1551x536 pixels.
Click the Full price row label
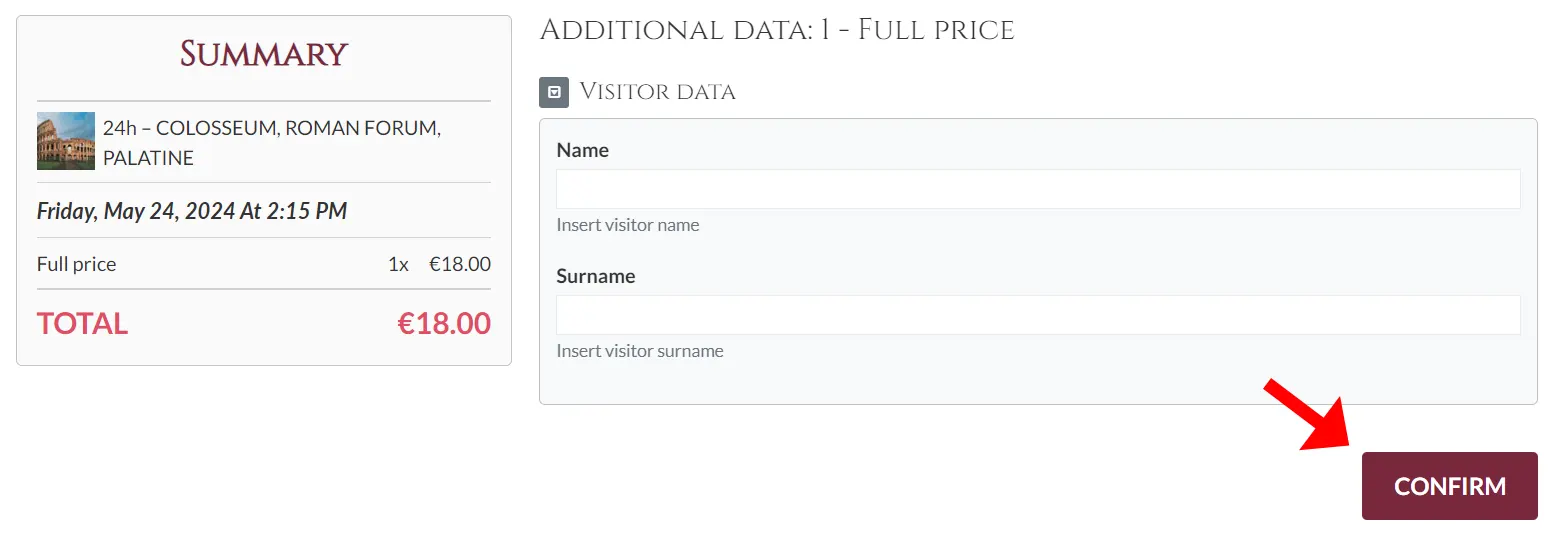[76, 264]
